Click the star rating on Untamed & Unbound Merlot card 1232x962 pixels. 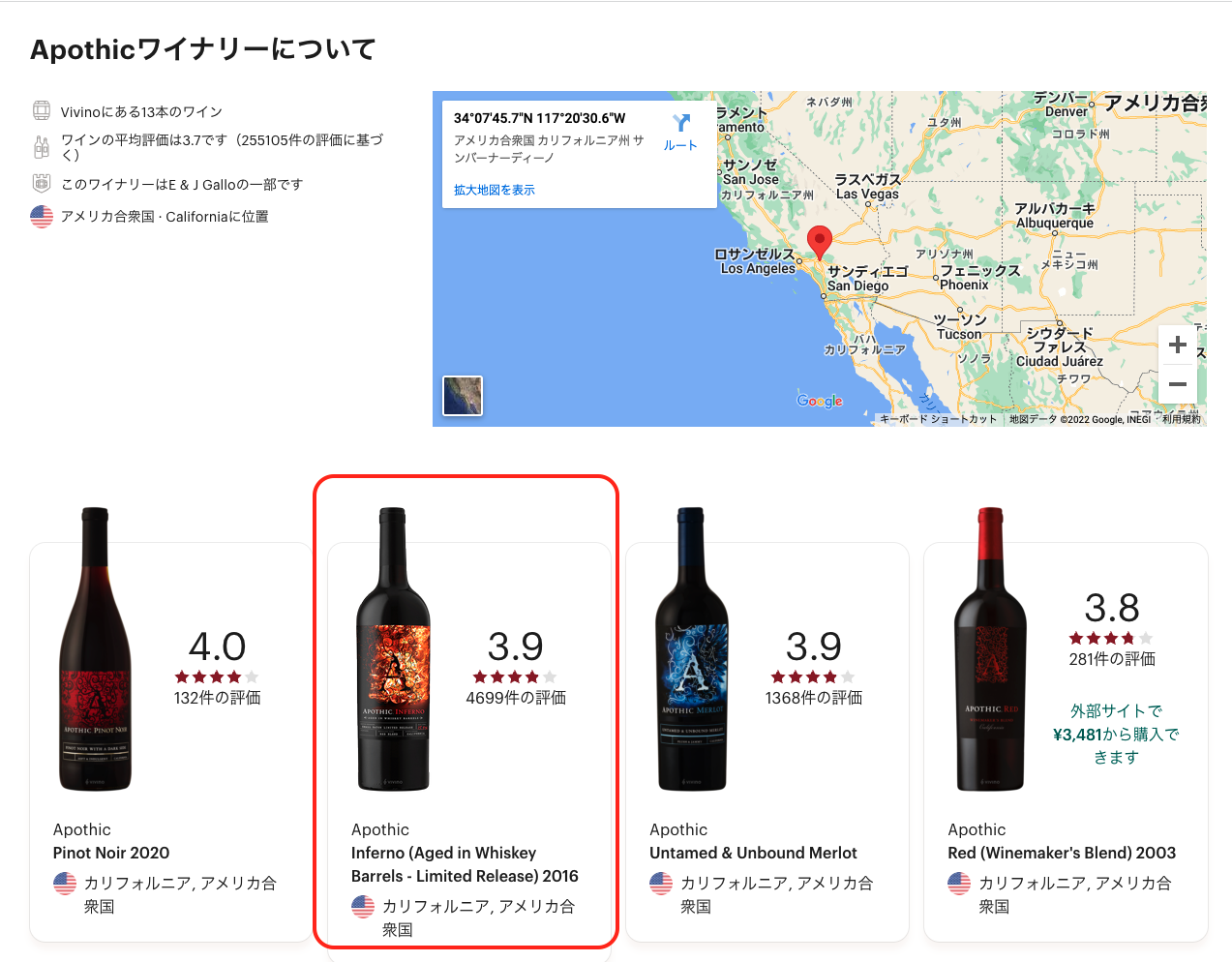(x=813, y=676)
